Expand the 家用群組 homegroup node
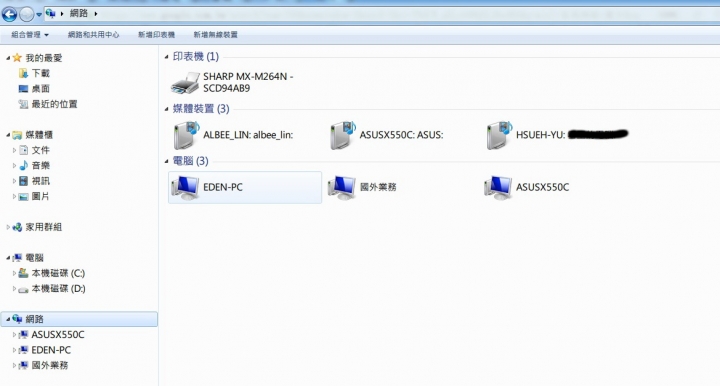This screenshot has height=386, width=720. [x=8, y=227]
